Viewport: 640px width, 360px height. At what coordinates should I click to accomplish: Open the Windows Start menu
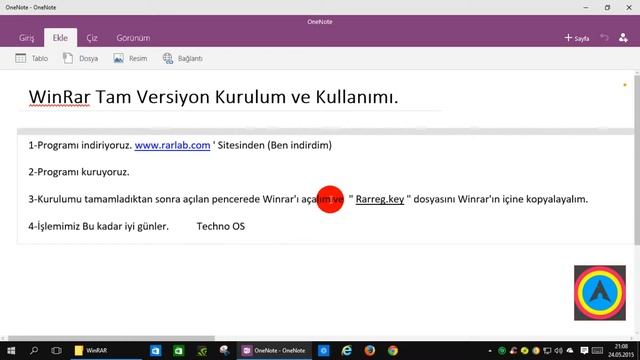pyautogui.click(x=11, y=351)
